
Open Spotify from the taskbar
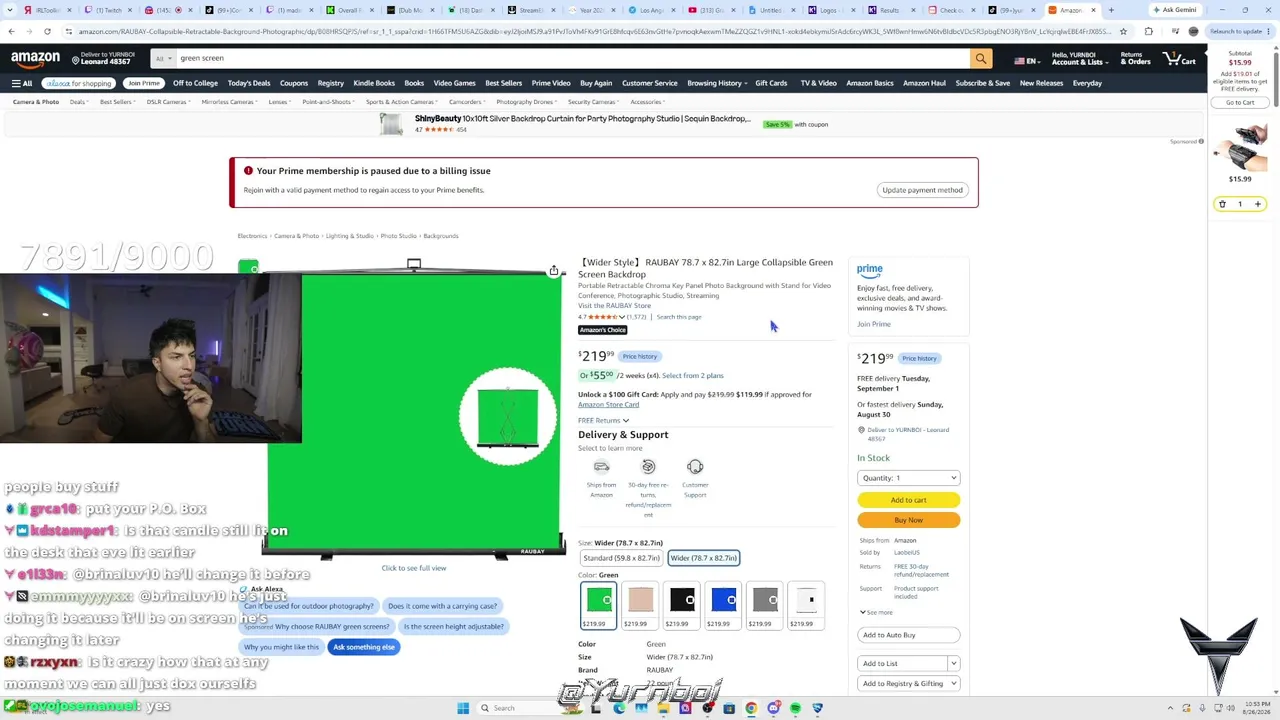795,708
